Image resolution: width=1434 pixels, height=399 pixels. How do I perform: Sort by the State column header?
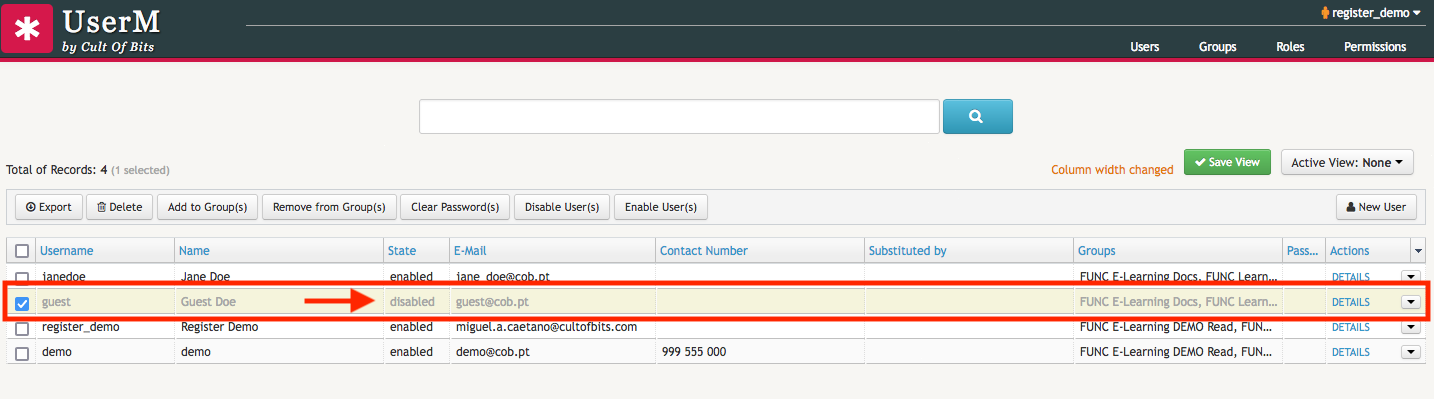tap(403, 251)
